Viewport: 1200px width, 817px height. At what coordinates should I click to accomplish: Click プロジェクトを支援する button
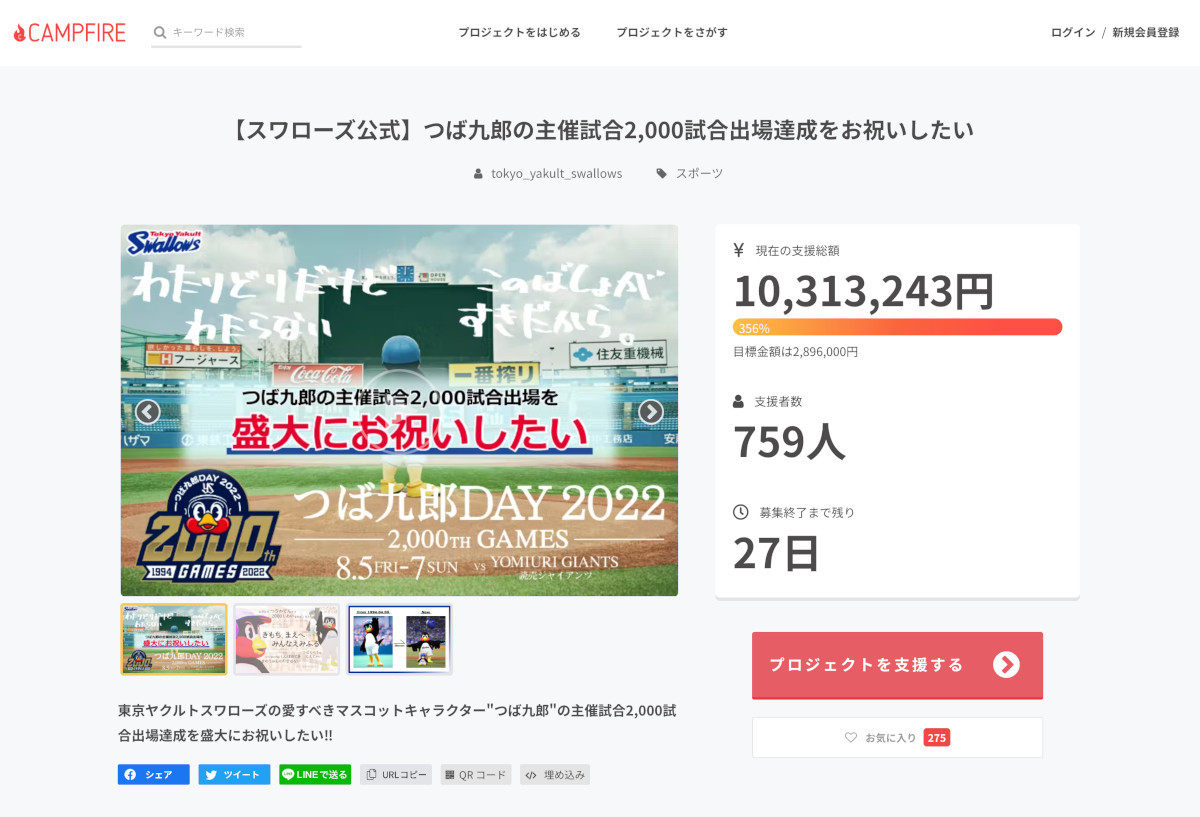897,665
